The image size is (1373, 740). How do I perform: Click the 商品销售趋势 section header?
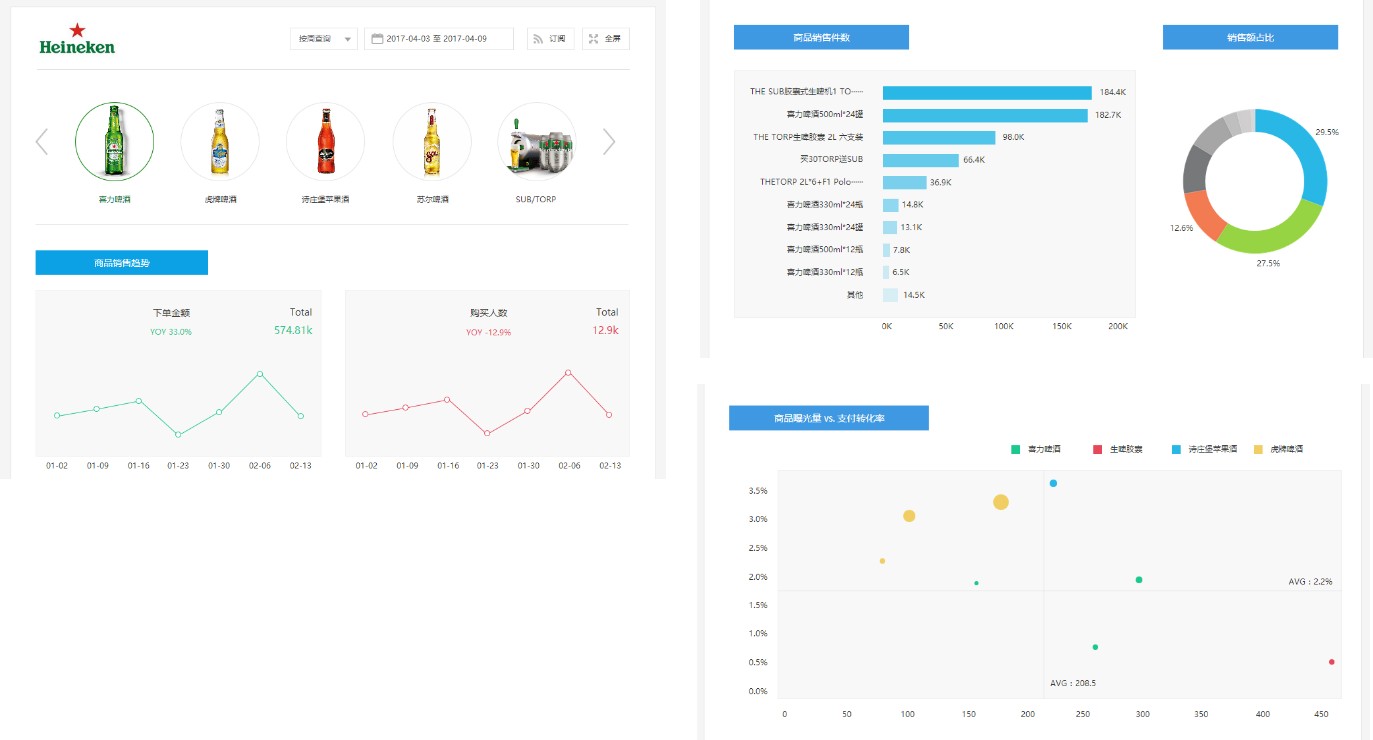click(122, 262)
